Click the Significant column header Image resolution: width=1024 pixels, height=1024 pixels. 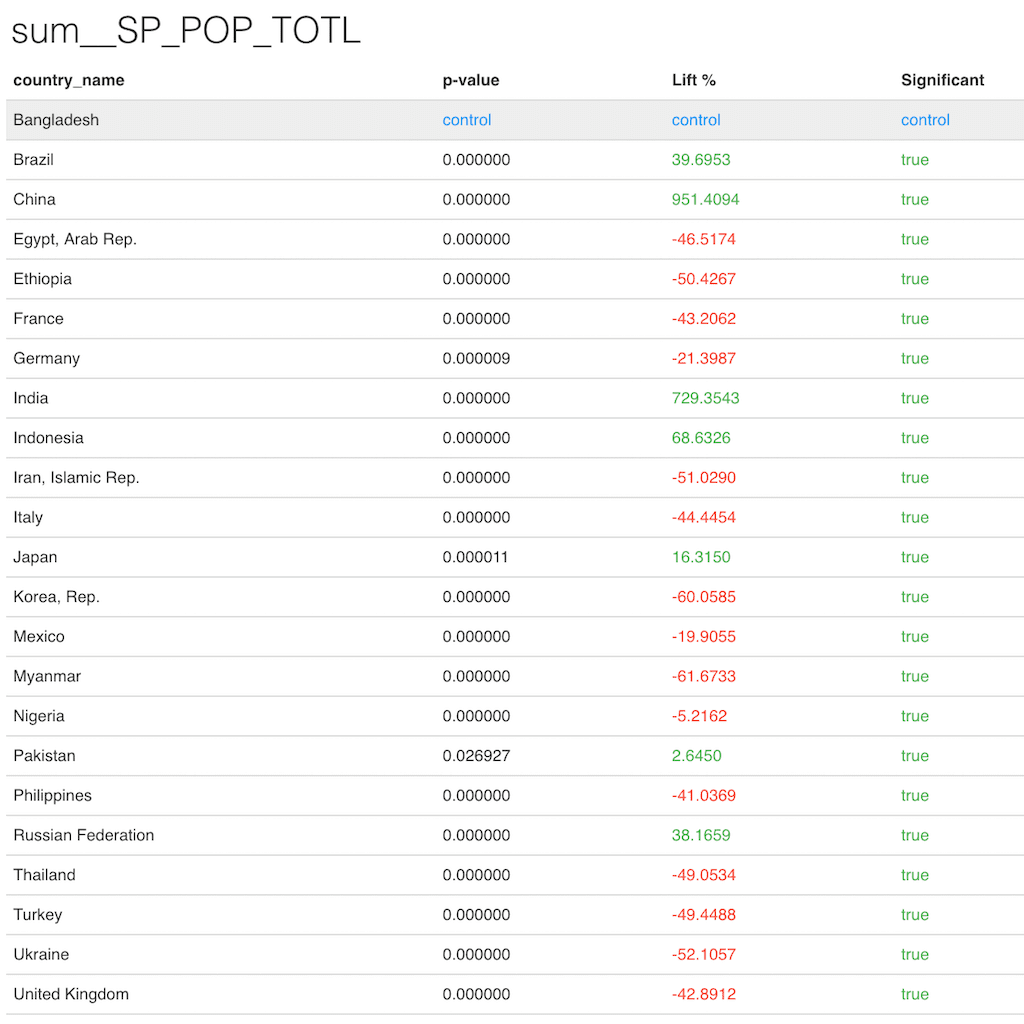[x=942, y=80]
